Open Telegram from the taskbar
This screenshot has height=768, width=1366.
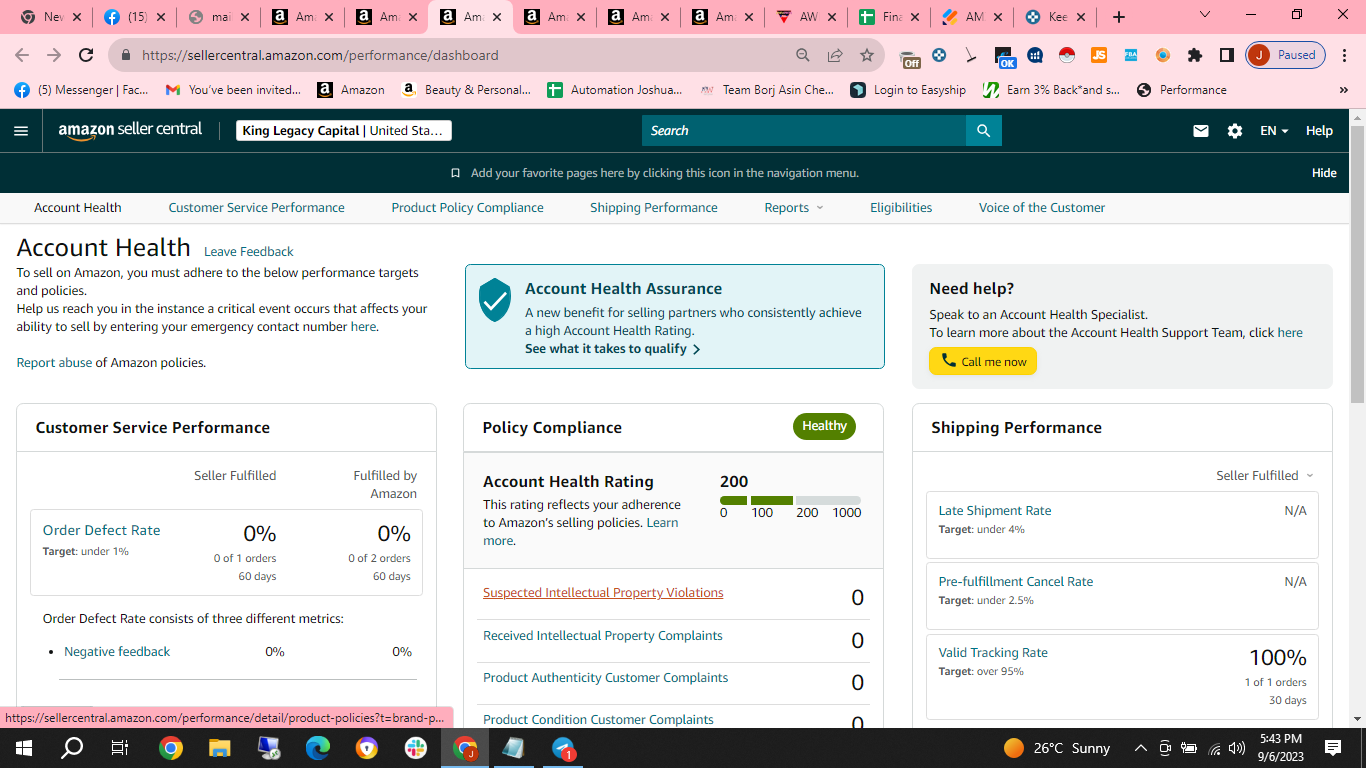(x=563, y=747)
